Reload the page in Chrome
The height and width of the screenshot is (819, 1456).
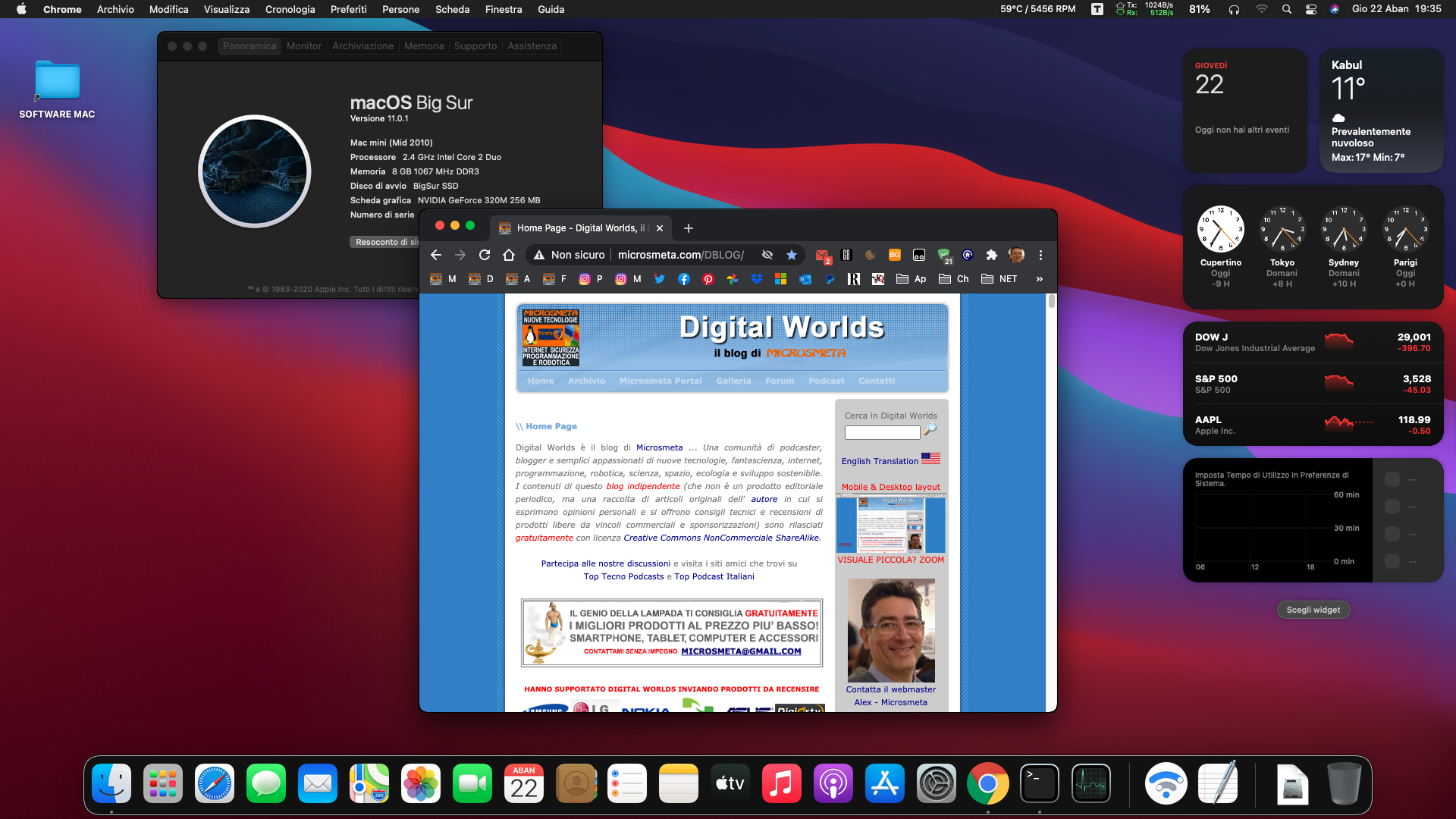tap(485, 255)
